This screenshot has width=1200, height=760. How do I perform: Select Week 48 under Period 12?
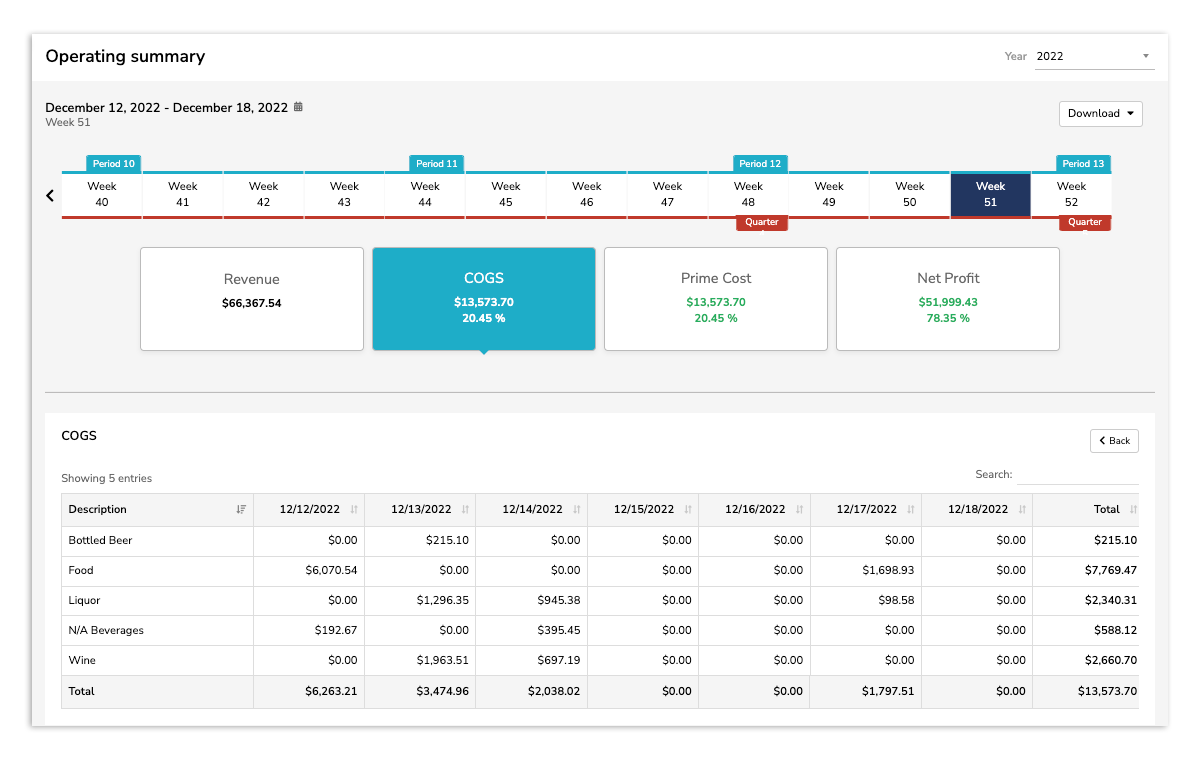pyautogui.click(x=748, y=194)
